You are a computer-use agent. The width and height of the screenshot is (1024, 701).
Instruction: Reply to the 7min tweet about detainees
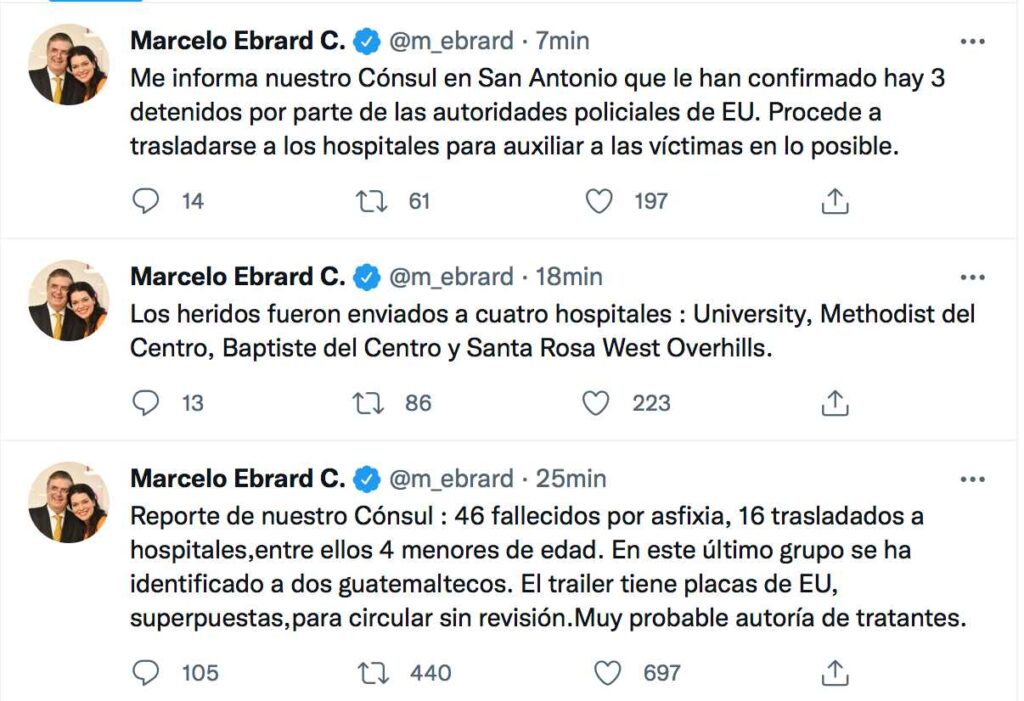(145, 201)
